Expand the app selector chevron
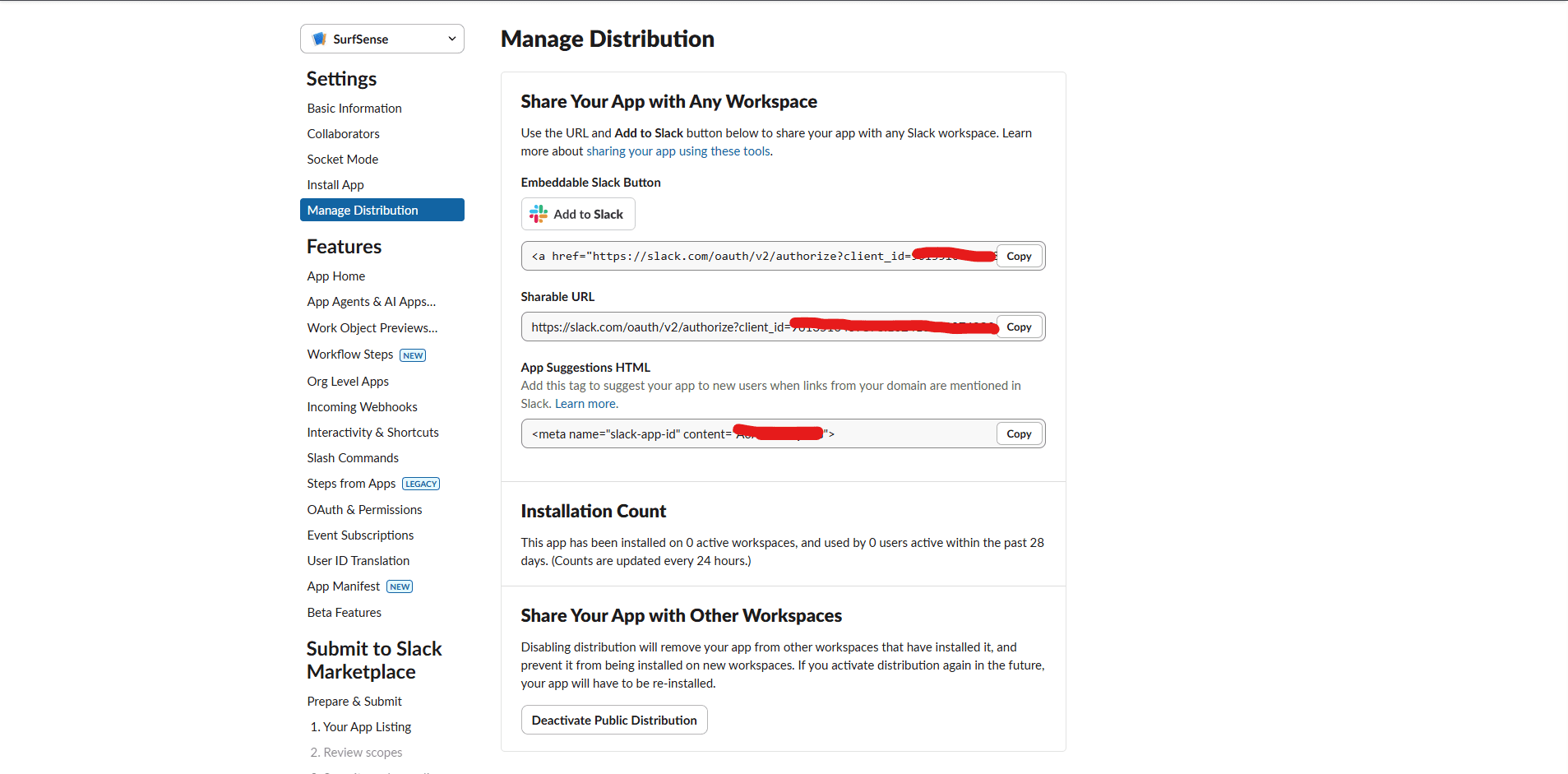The height and width of the screenshot is (774, 1568). [451, 38]
